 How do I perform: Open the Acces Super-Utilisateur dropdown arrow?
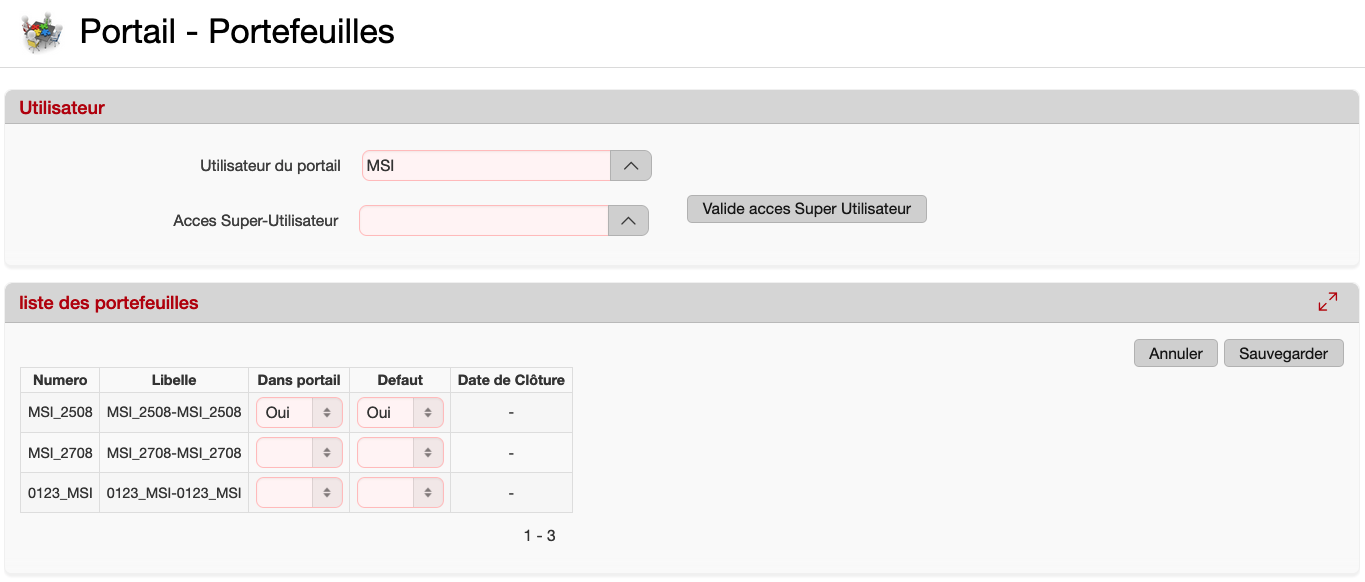tap(628, 221)
